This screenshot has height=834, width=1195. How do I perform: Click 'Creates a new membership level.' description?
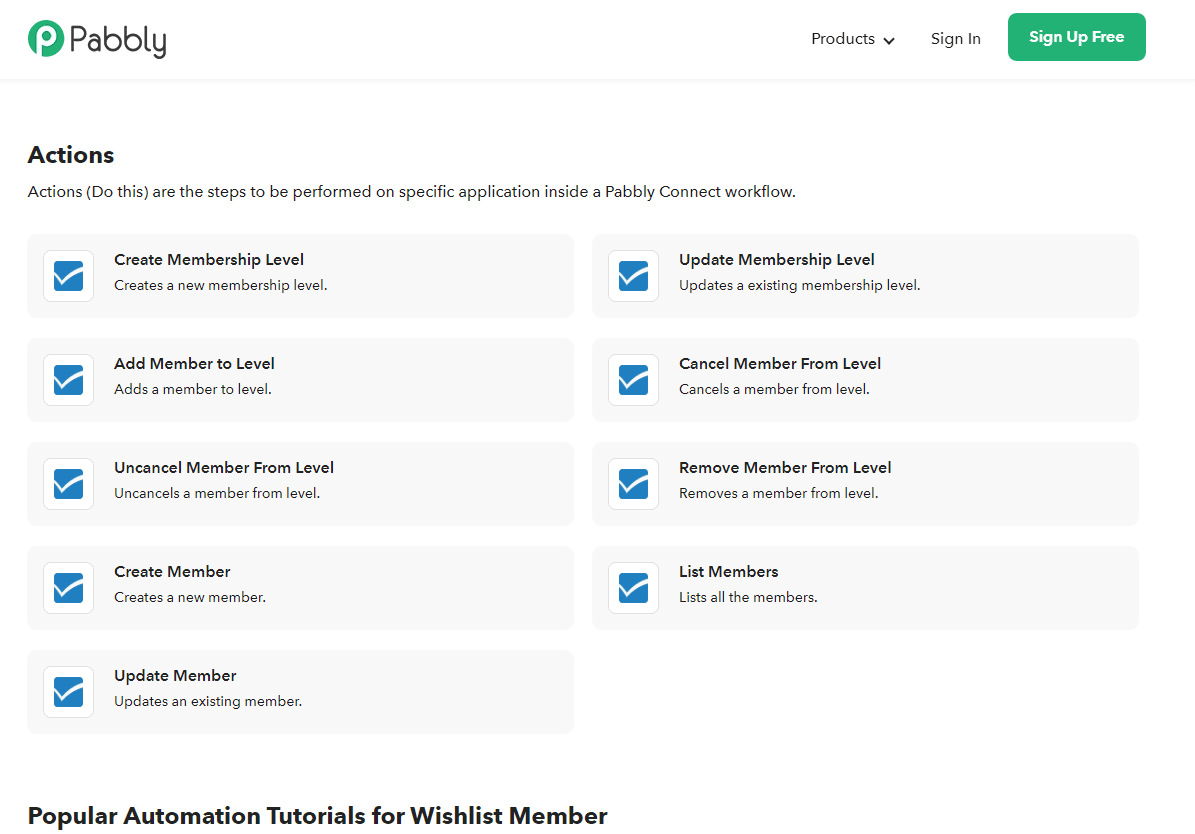pyautogui.click(x=221, y=285)
